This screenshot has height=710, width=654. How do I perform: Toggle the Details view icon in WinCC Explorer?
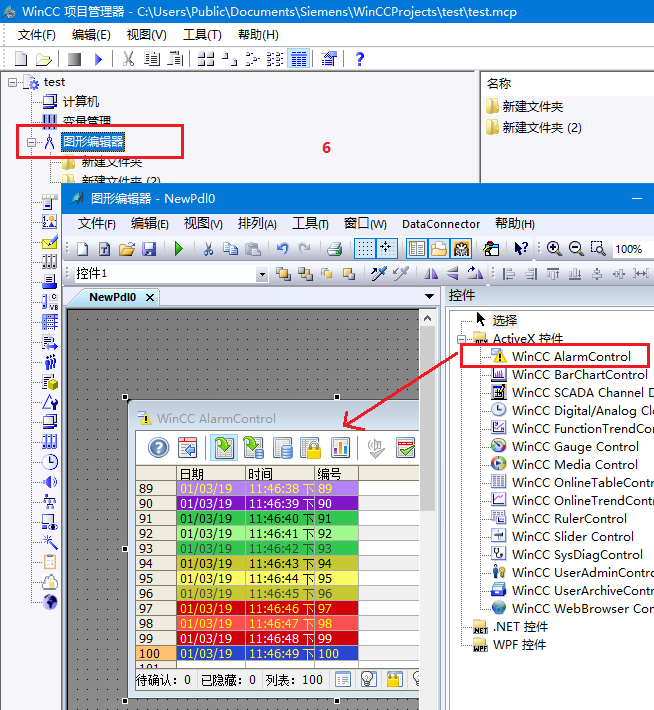299,59
